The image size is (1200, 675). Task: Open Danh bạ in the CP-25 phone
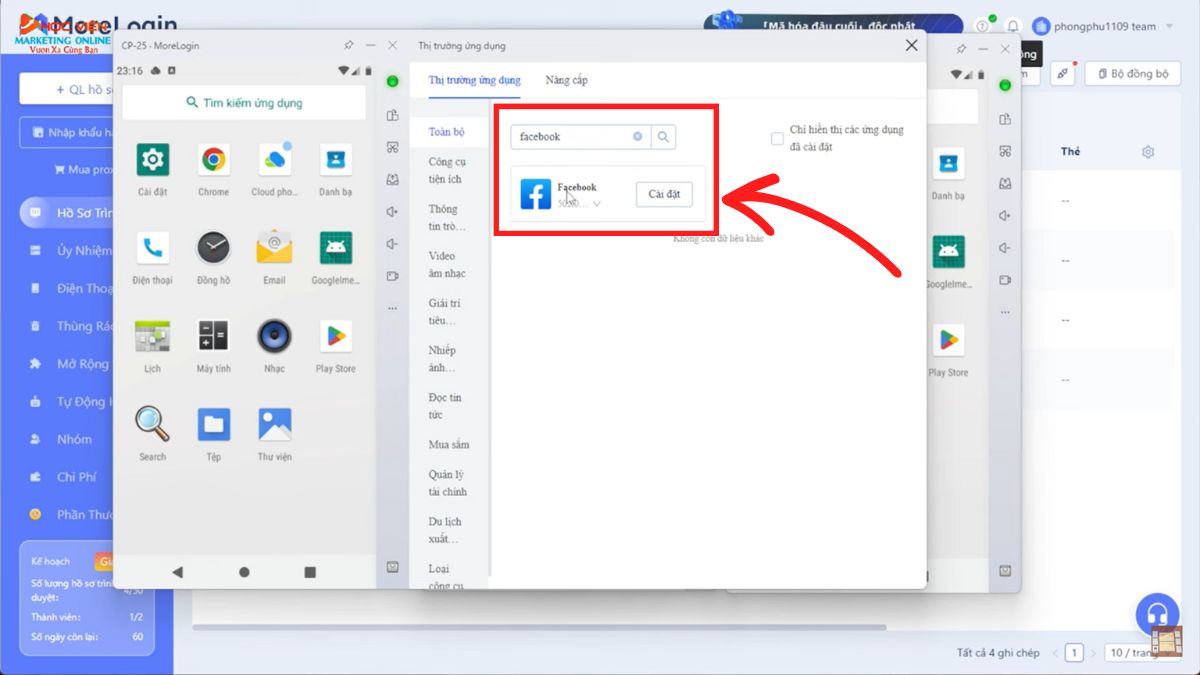tap(335, 160)
